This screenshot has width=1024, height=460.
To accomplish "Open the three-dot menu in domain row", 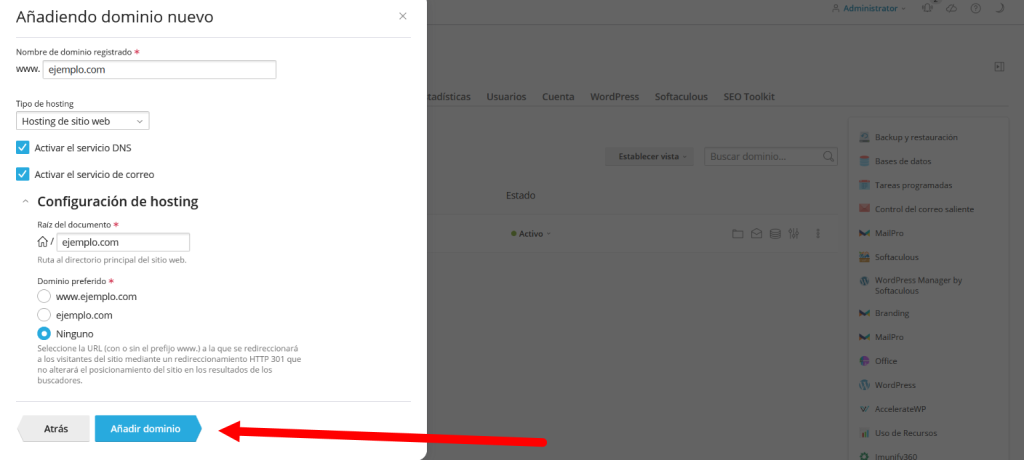I will (x=818, y=234).
